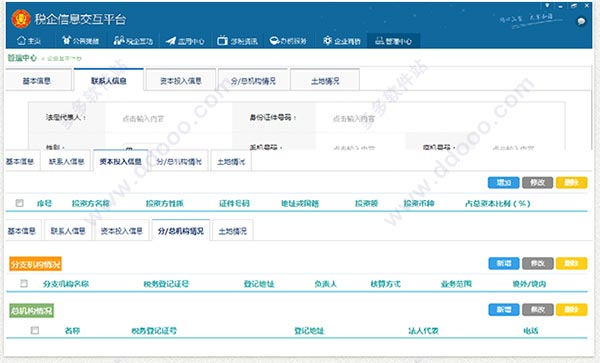The width and height of the screenshot is (600, 363).
Task: Select 联系人信息 tab above 分支机构情况 section
Action: pyautogui.click(x=68, y=231)
